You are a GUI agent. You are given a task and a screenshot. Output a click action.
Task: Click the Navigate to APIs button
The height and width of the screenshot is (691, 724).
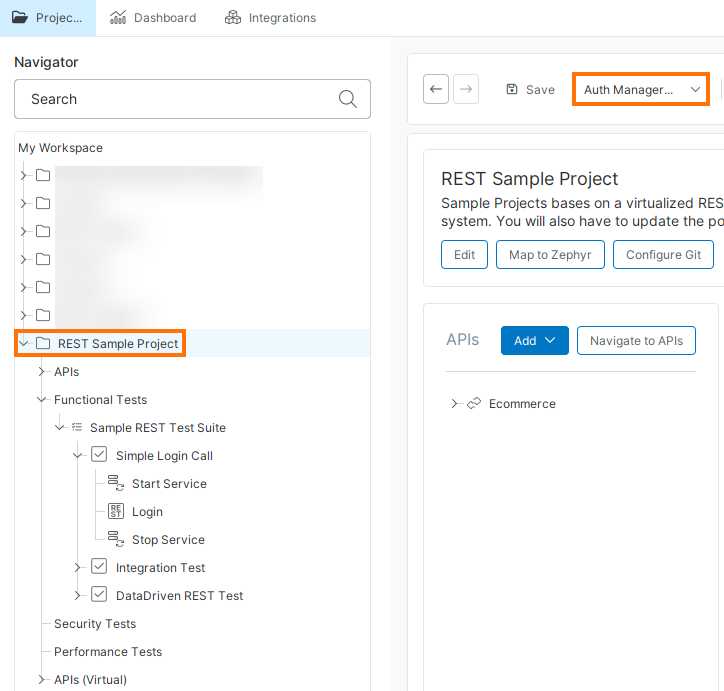(x=636, y=341)
